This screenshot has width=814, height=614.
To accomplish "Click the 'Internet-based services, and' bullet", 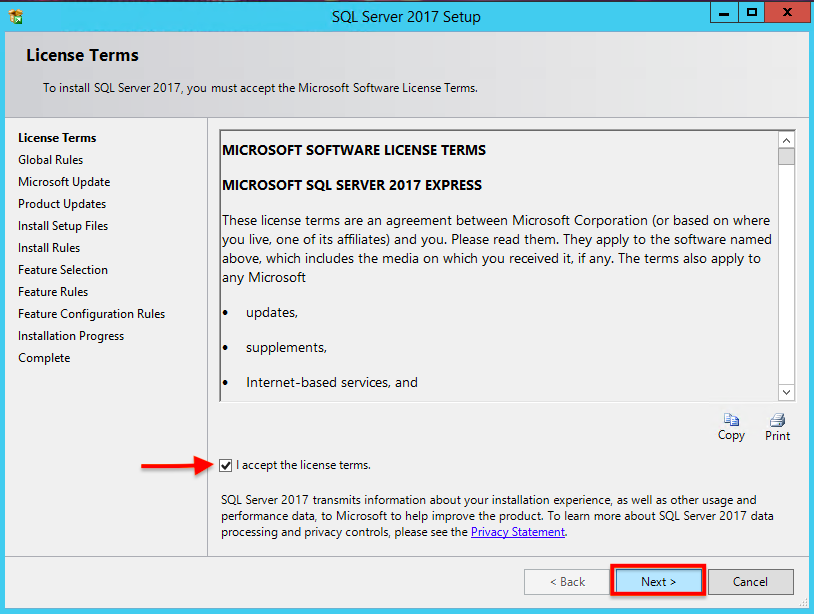I will point(332,383).
